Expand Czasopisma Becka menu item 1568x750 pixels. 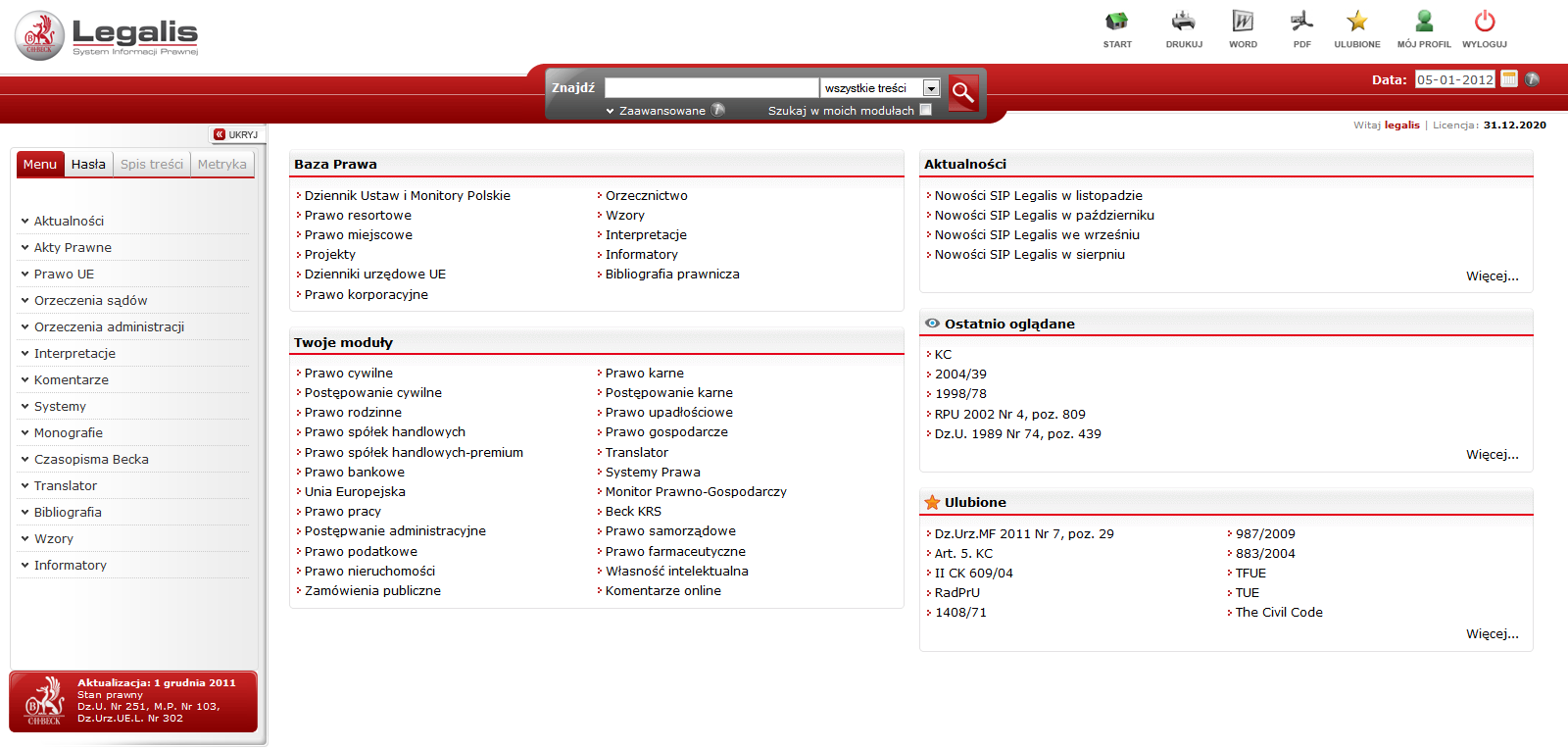[x=91, y=460]
